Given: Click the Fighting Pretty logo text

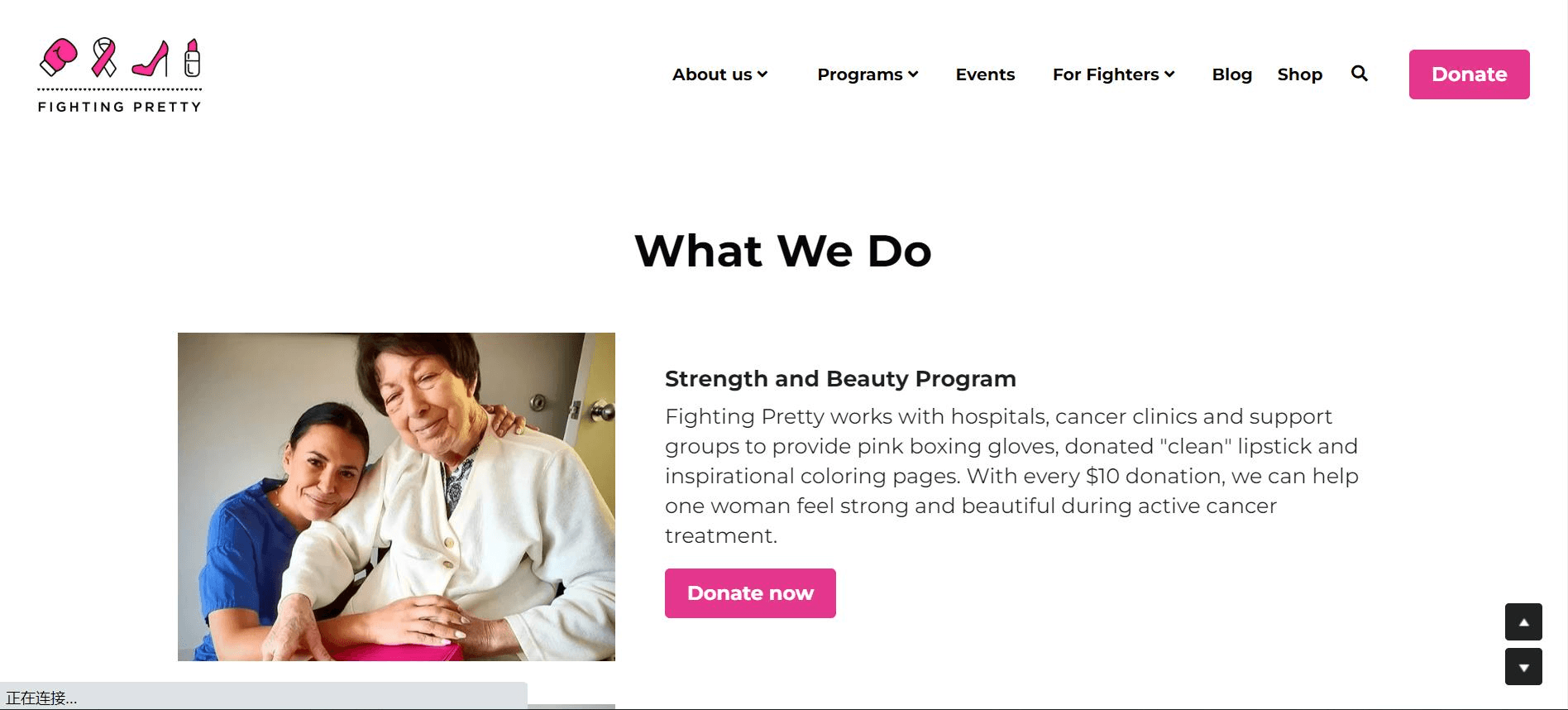Looking at the screenshot, I should (x=120, y=107).
